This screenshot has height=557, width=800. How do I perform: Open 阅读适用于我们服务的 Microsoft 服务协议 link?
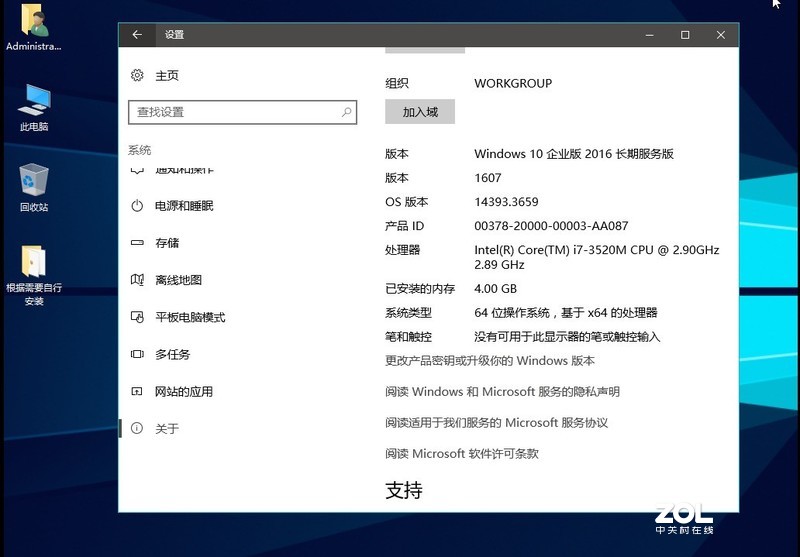coord(496,422)
